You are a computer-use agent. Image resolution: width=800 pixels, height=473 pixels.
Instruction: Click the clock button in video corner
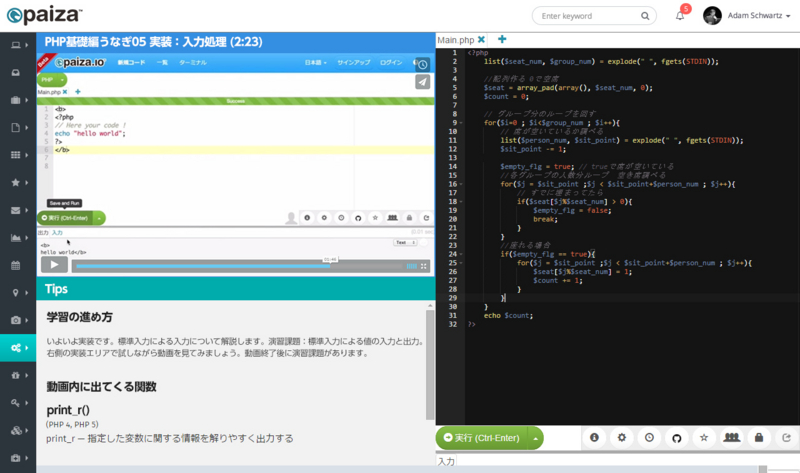point(422,65)
